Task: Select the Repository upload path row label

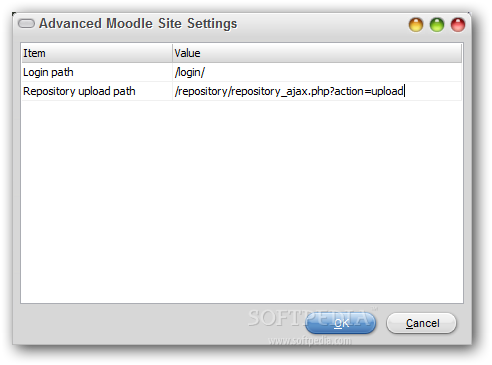Action: [79, 91]
